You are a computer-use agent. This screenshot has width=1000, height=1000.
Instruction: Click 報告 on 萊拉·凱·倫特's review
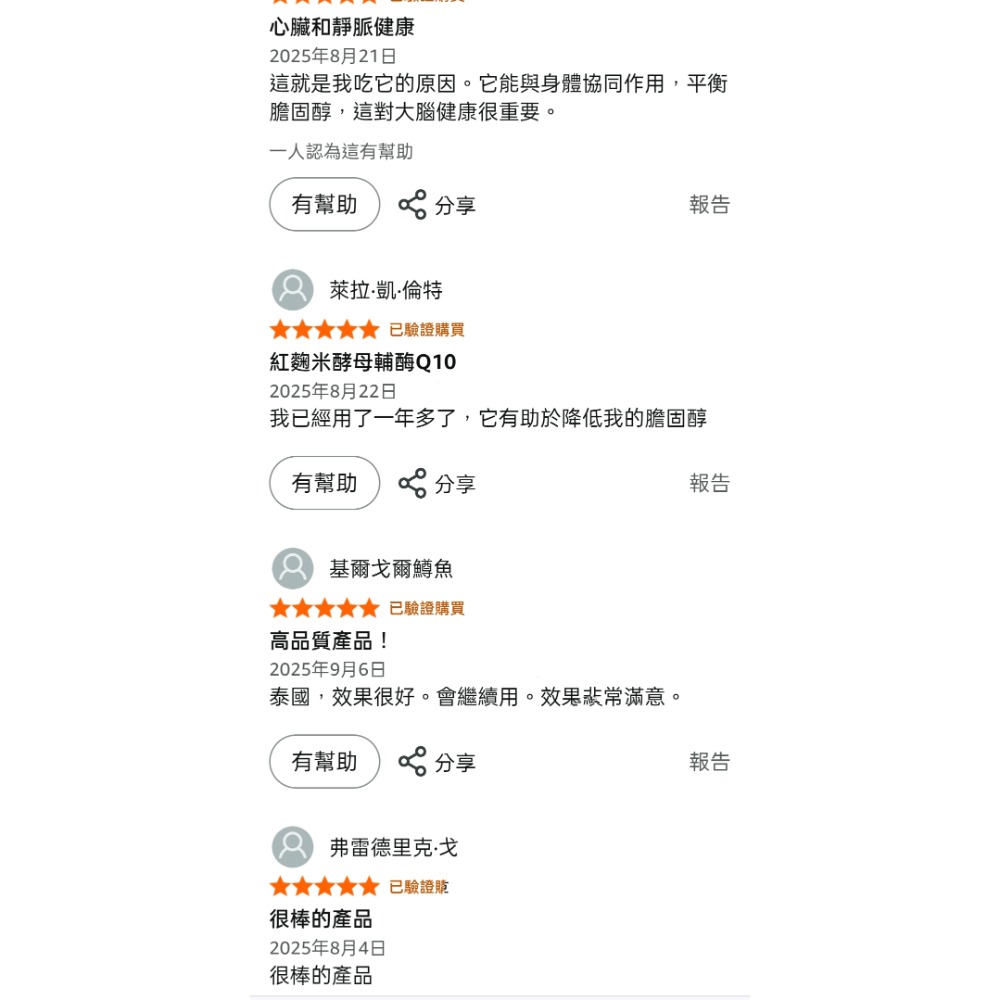click(710, 483)
